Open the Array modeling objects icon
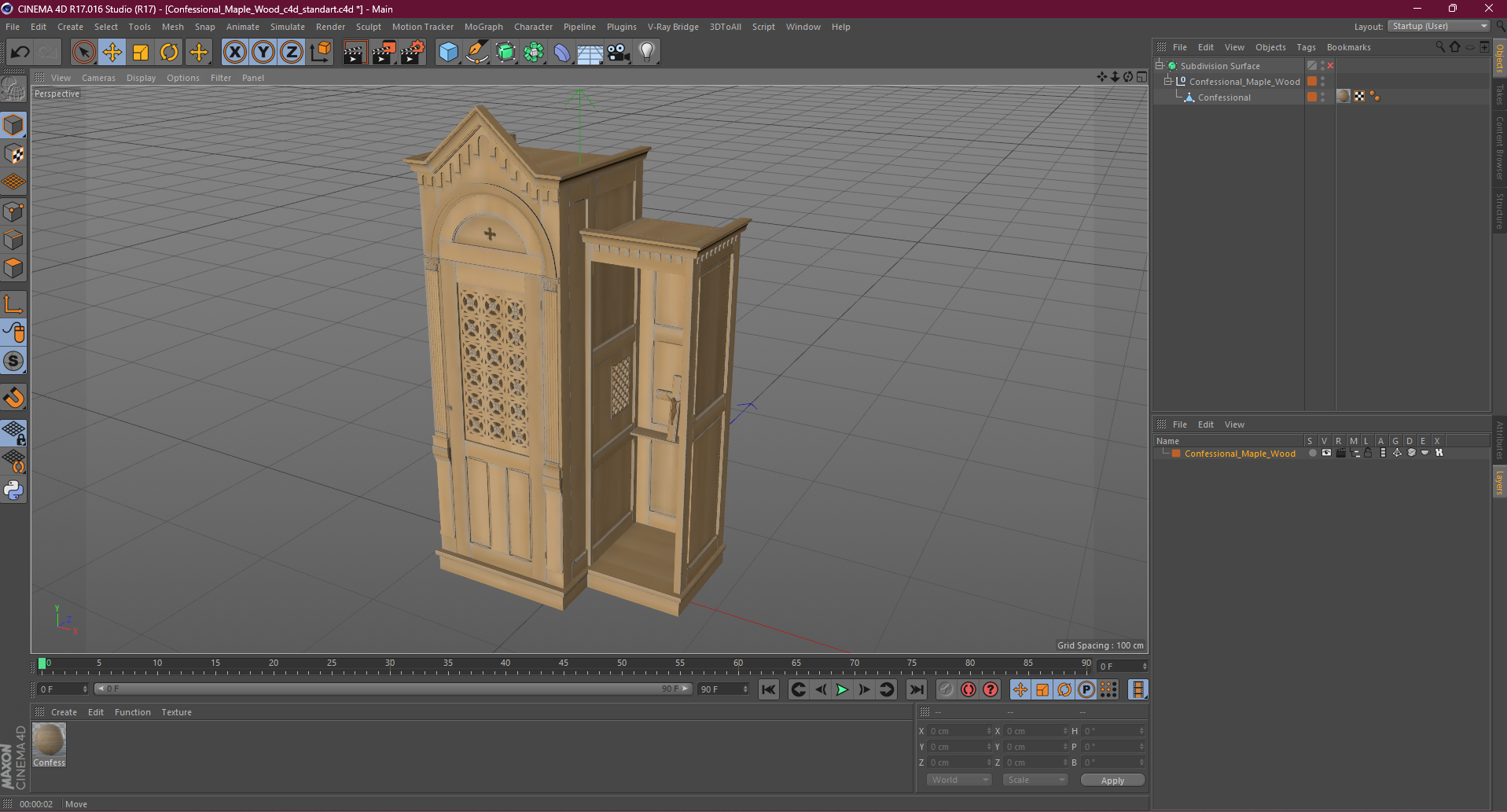Image resolution: width=1507 pixels, height=812 pixels. pyautogui.click(x=534, y=52)
